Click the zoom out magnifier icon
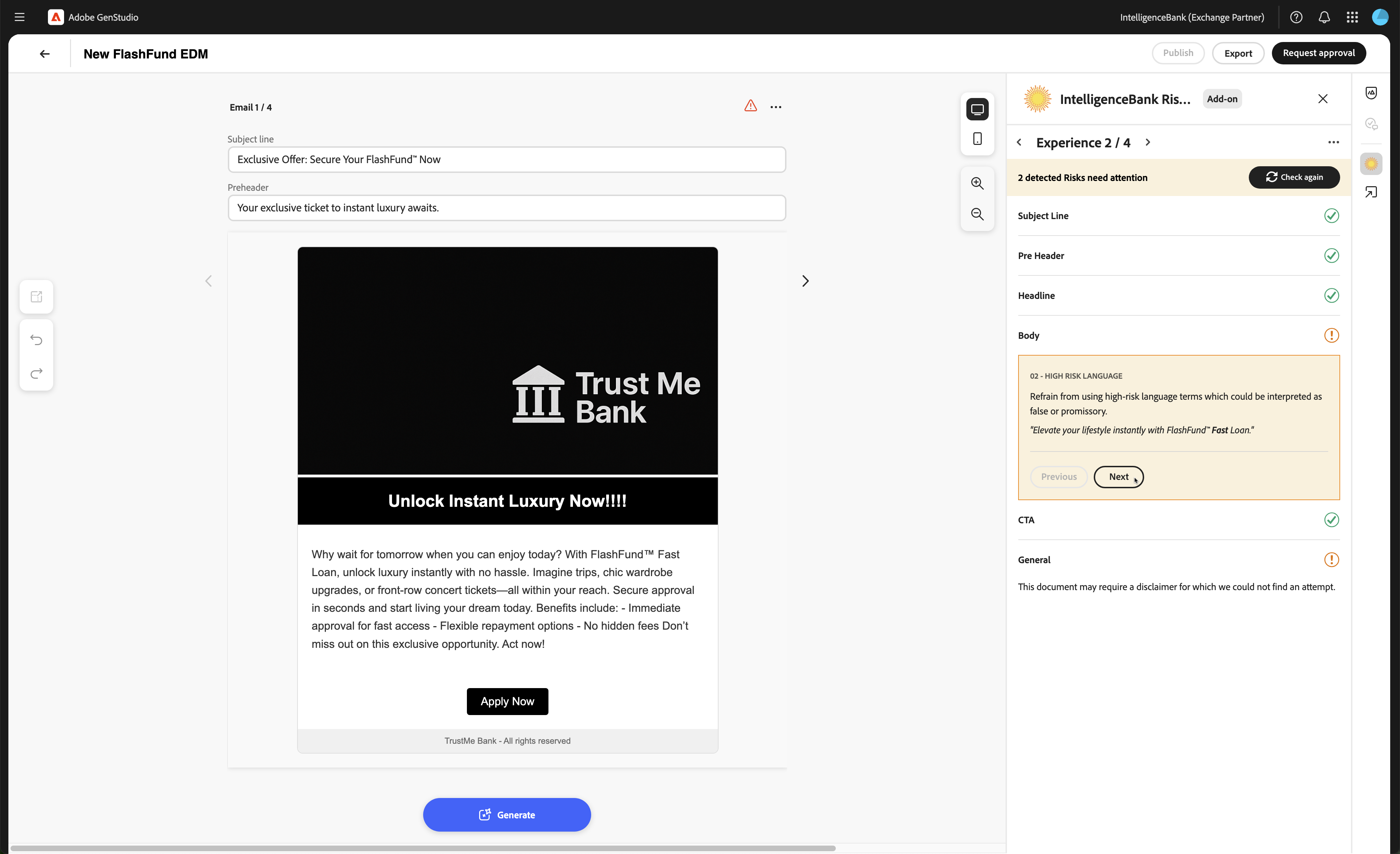 point(977,214)
